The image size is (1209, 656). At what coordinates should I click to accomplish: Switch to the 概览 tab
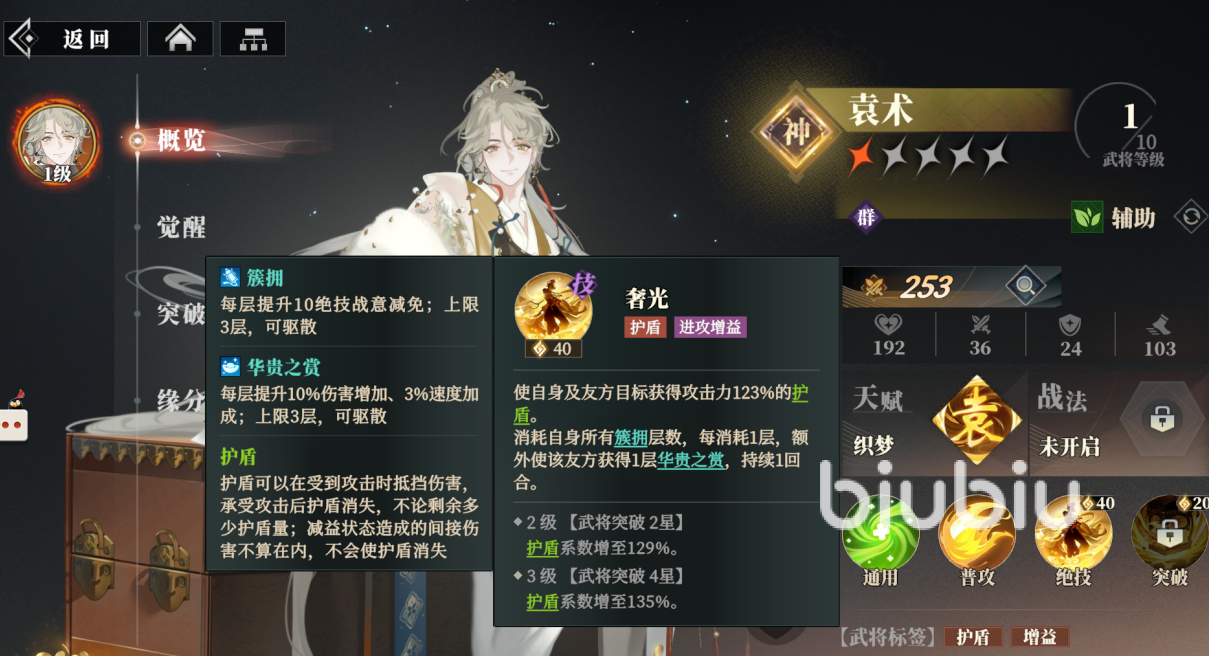point(181,140)
